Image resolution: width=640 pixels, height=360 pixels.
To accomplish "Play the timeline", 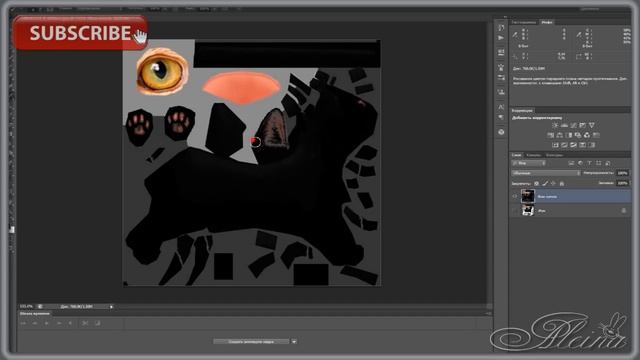I will click(47, 323).
